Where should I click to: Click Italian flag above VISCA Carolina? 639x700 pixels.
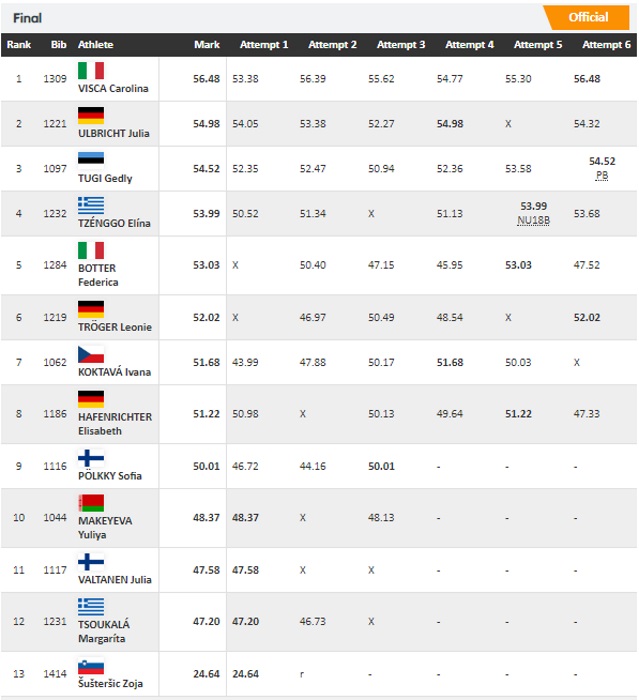point(91,71)
